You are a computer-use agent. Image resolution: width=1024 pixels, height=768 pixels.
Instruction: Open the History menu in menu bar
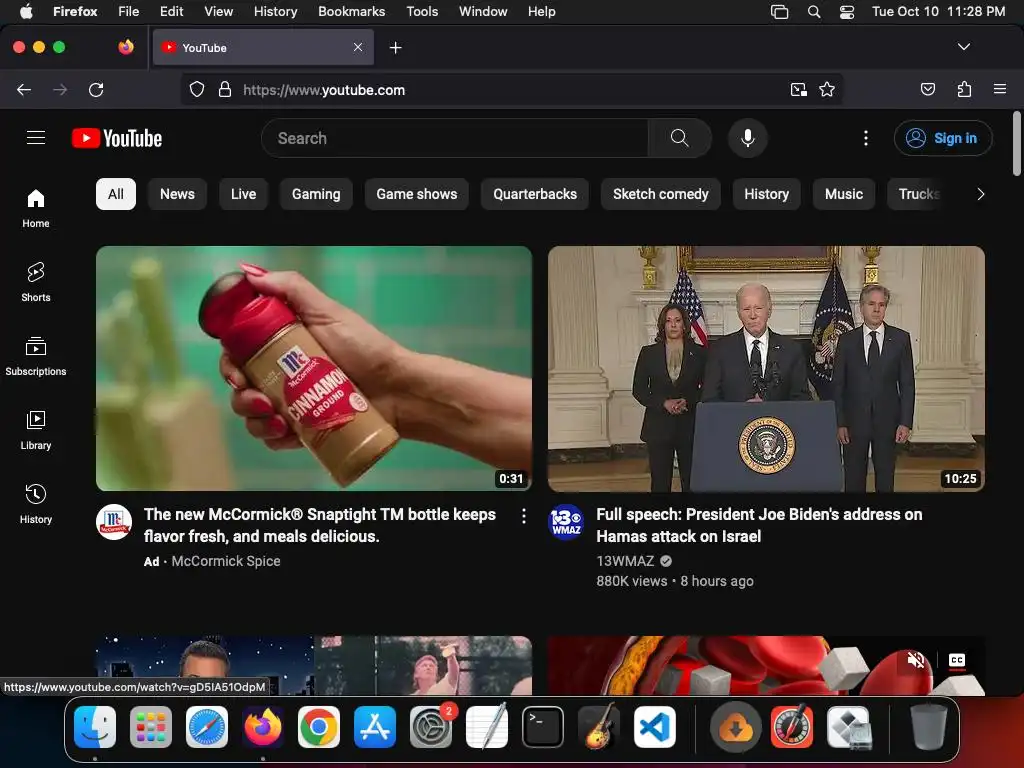point(275,12)
